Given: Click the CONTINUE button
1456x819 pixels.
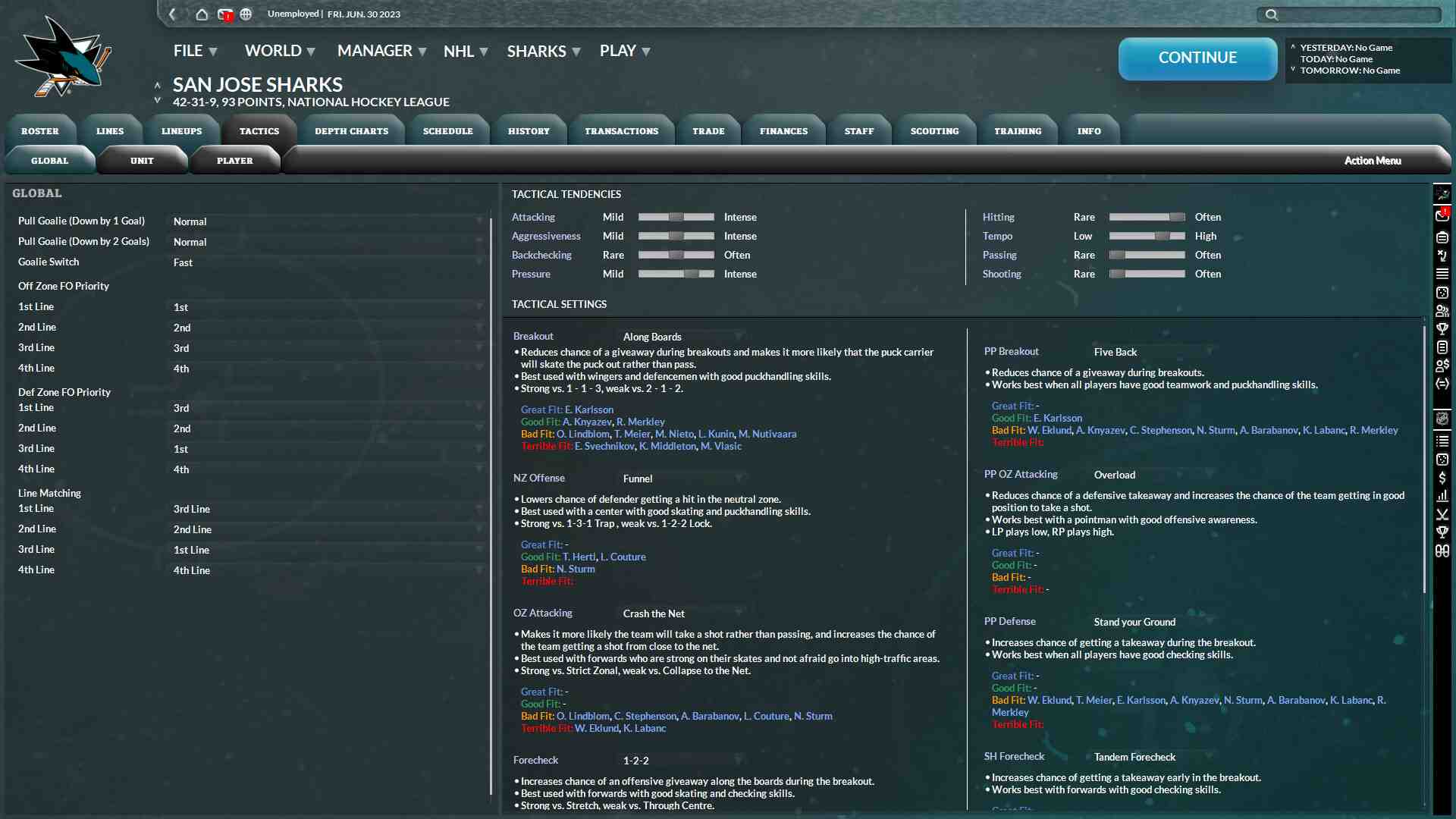Looking at the screenshot, I should pyautogui.click(x=1197, y=58).
